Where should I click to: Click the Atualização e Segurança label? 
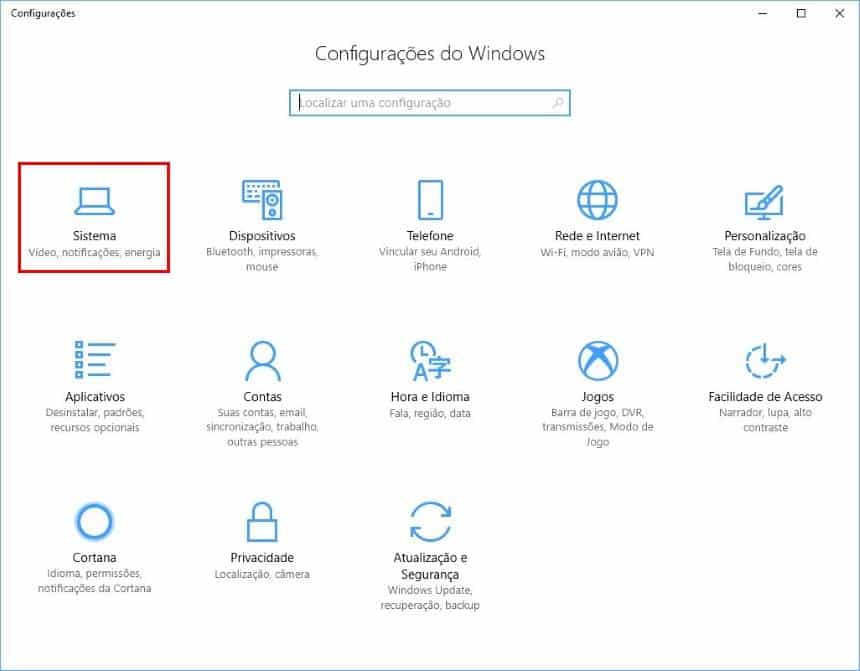[x=430, y=566]
